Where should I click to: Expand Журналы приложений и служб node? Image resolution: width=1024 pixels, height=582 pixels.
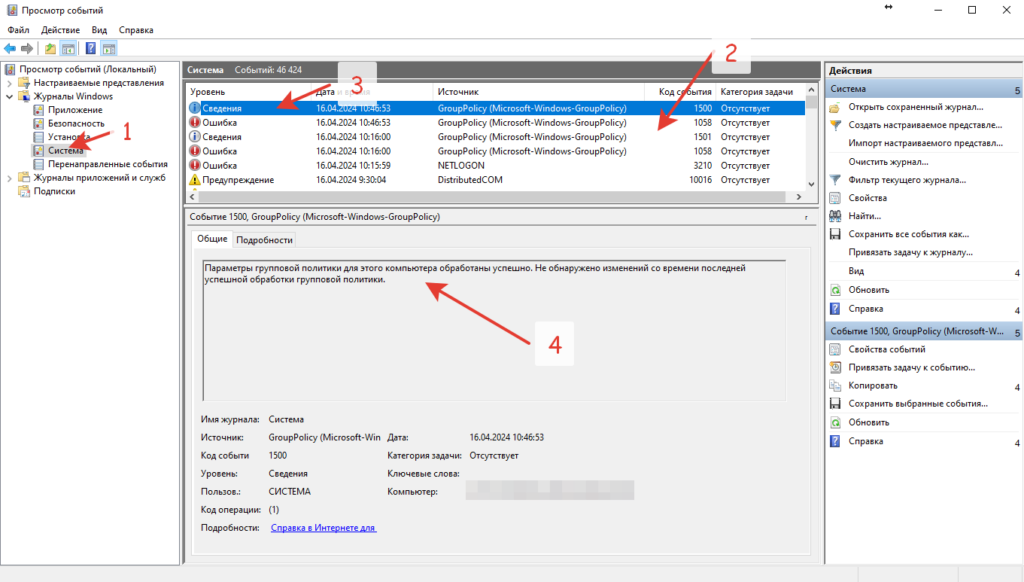[x=9, y=178]
